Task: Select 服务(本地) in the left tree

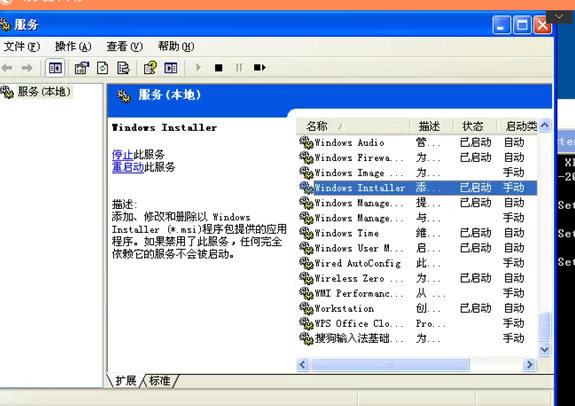Action: [44, 91]
